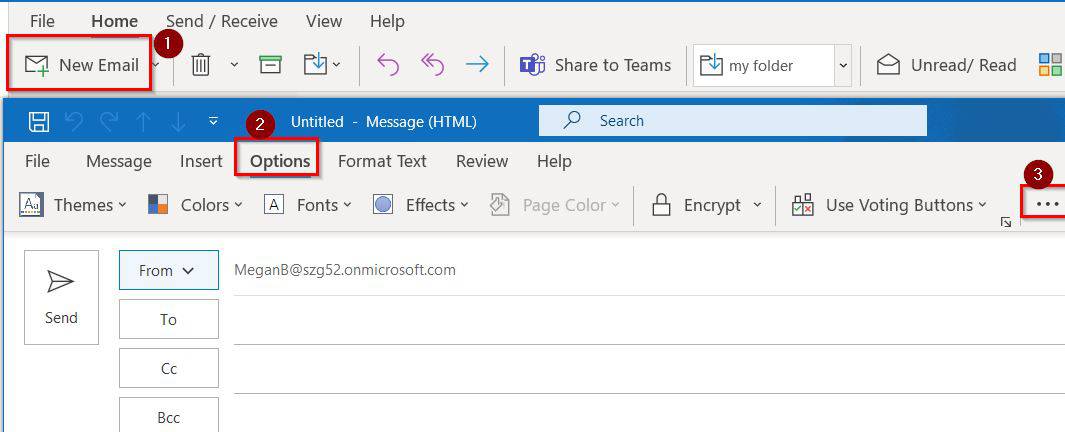
Task: Select the Options tab
Action: [280, 162]
